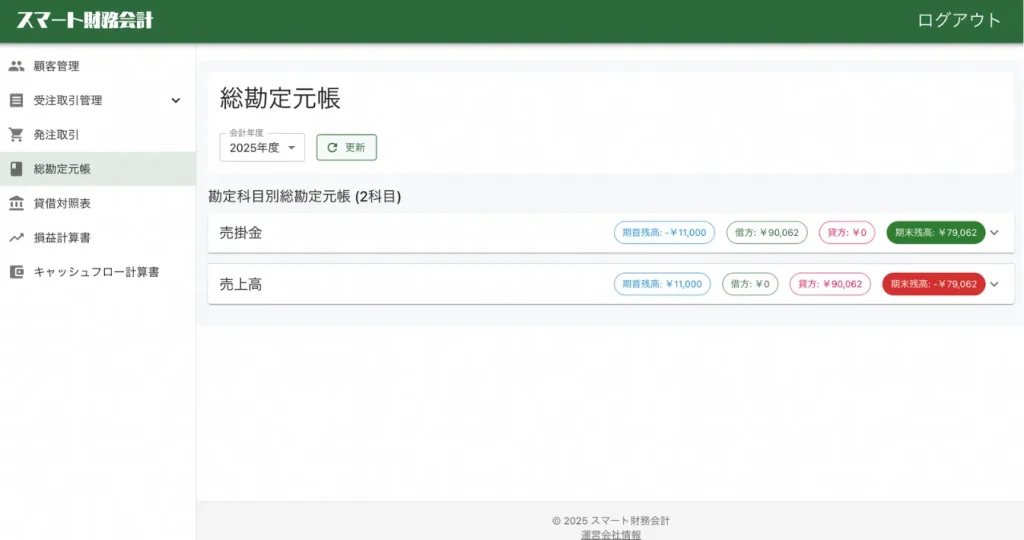Click the 総勘定元帳 book icon
Viewport: 1024px width, 540px height.
[16, 169]
